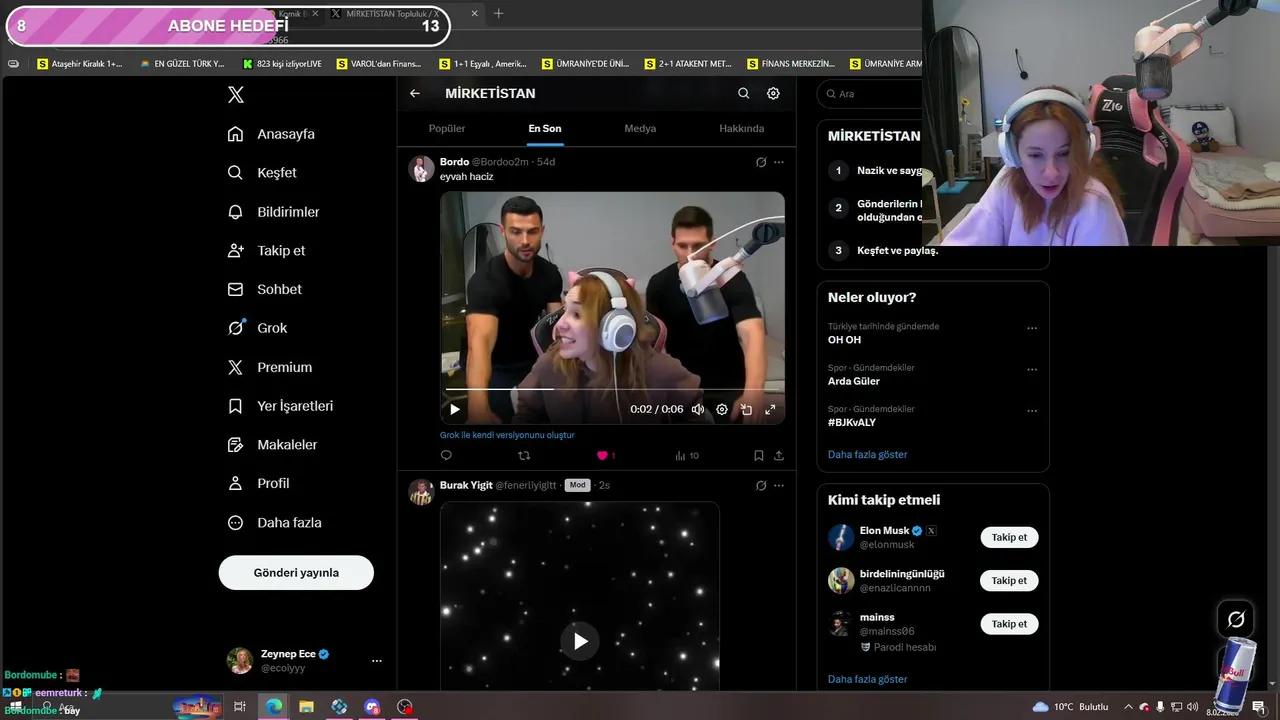Open a new browser tab

pyautogui.click(x=498, y=13)
